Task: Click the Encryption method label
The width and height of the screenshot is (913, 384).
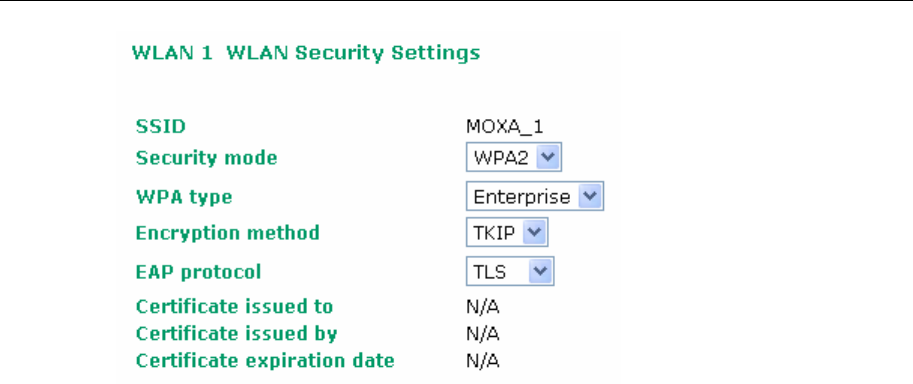Action: [x=228, y=233]
